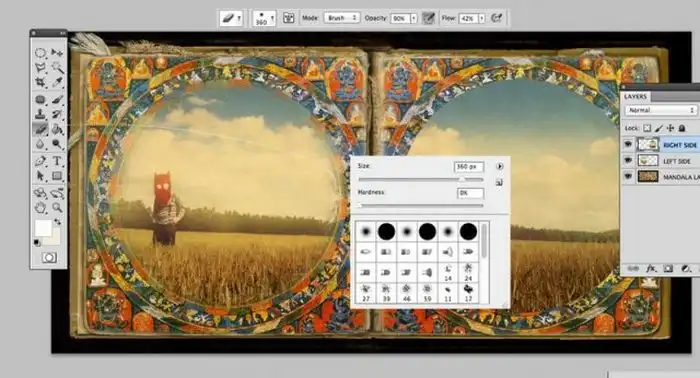Select the Paint Bucket tool
Screen dimensions: 700x378
pyautogui.click(x=57, y=129)
